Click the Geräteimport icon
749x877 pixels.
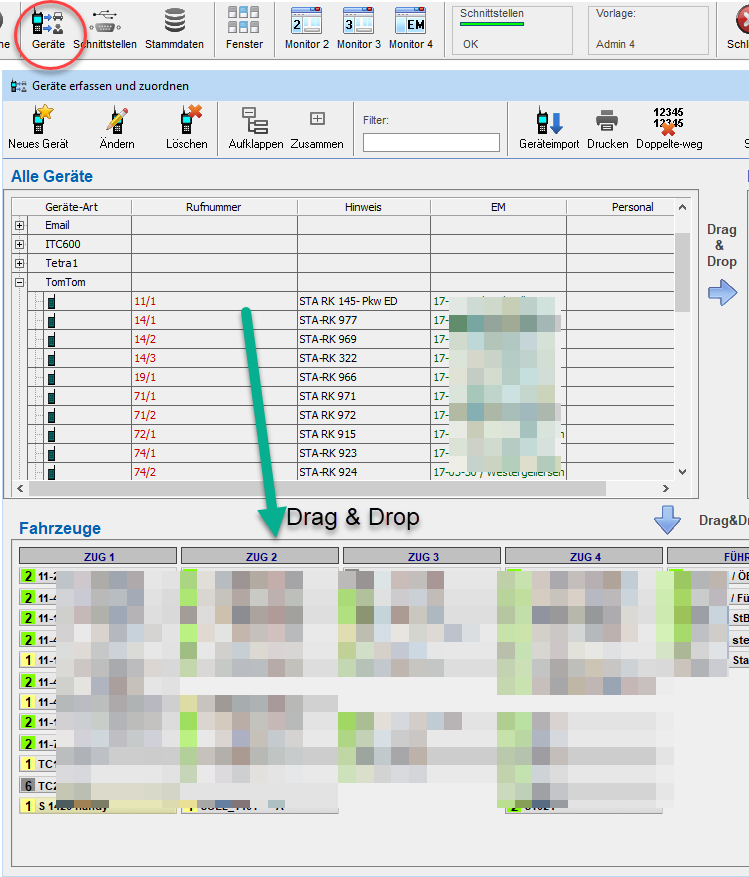tap(549, 127)
